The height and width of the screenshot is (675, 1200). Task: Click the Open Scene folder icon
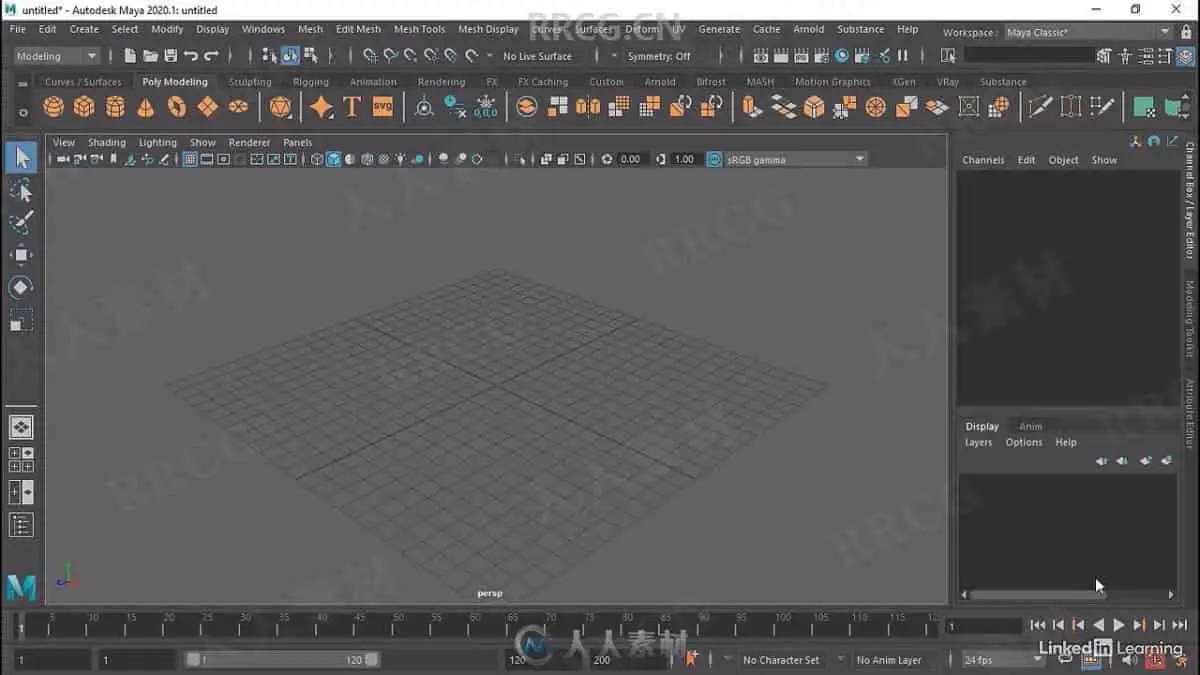[x=150, y=56]
